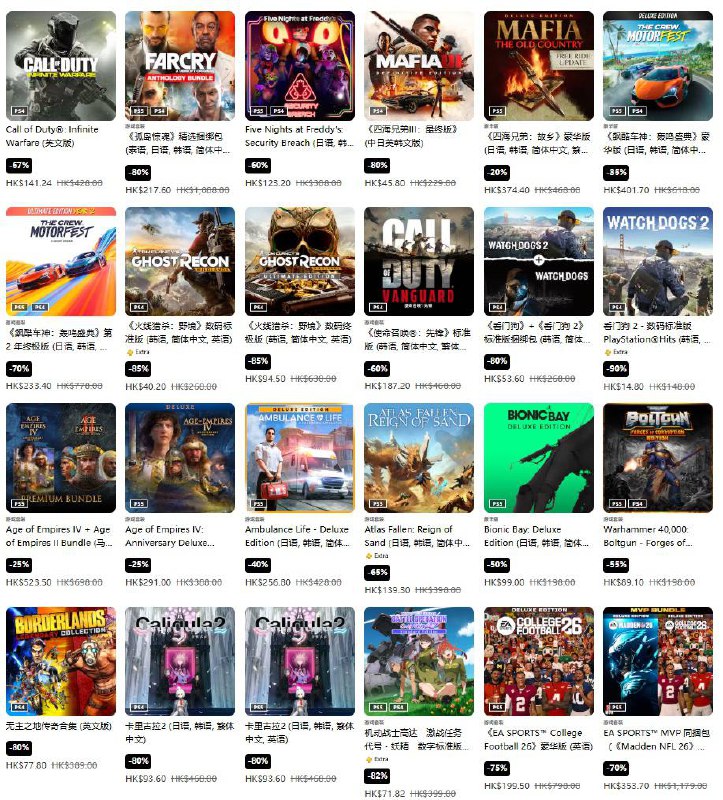Select the Ghost Recon Wildlands Ultimate Edition skull cover
Image resolution: width=723 pixels, height=800 pixels.
(x=300, y=261)
